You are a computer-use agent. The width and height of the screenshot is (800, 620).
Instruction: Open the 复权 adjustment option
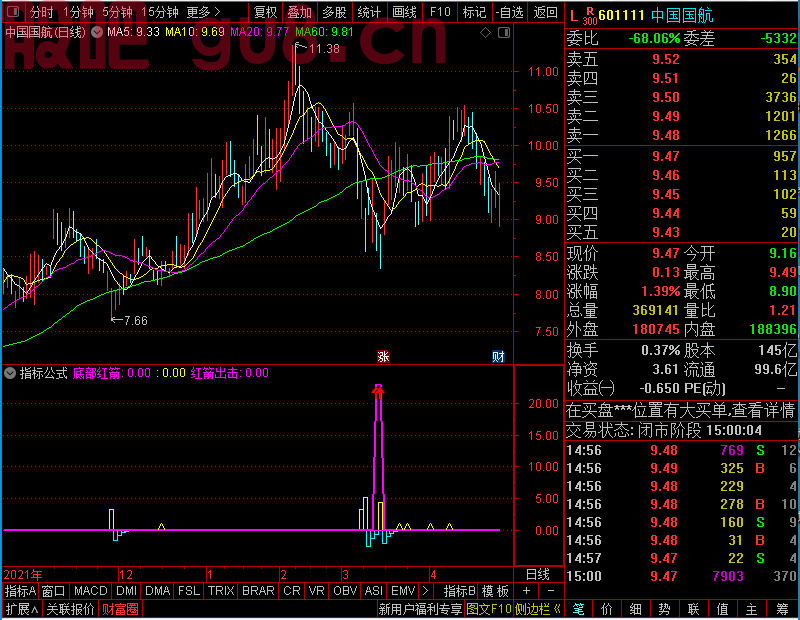point(265,12)
